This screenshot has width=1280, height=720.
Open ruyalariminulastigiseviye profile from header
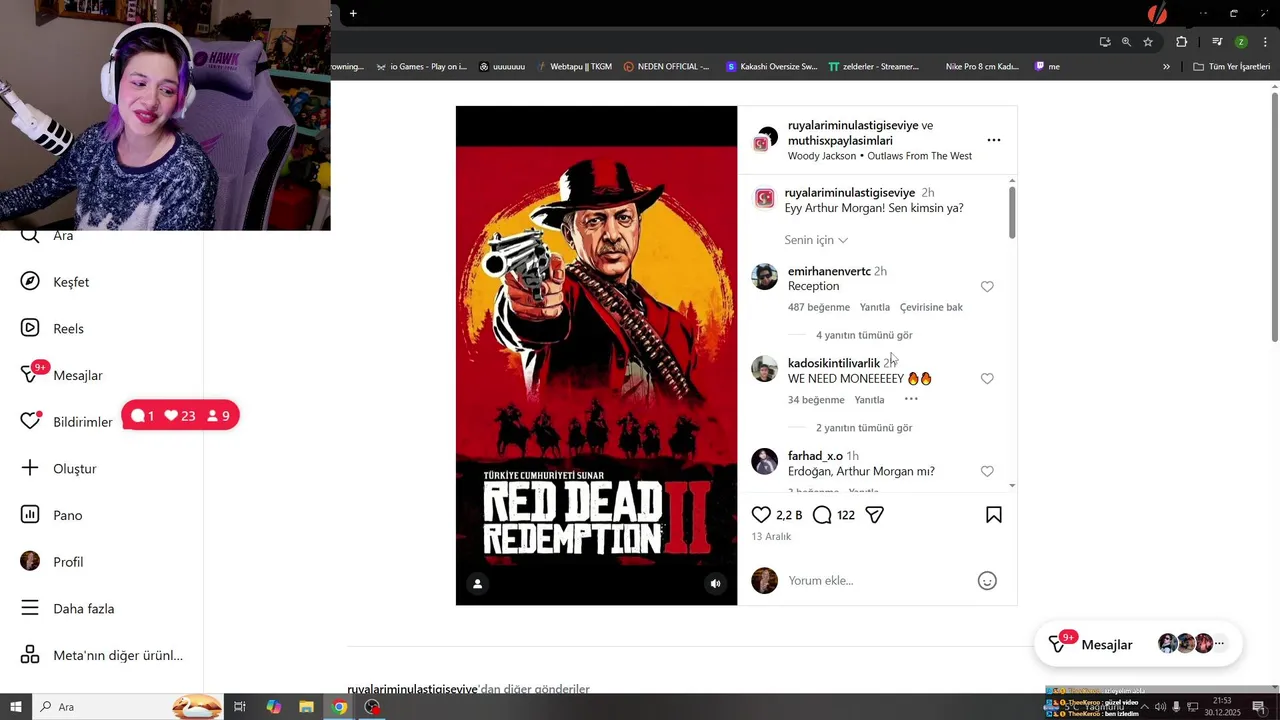(x=853, y=125)
